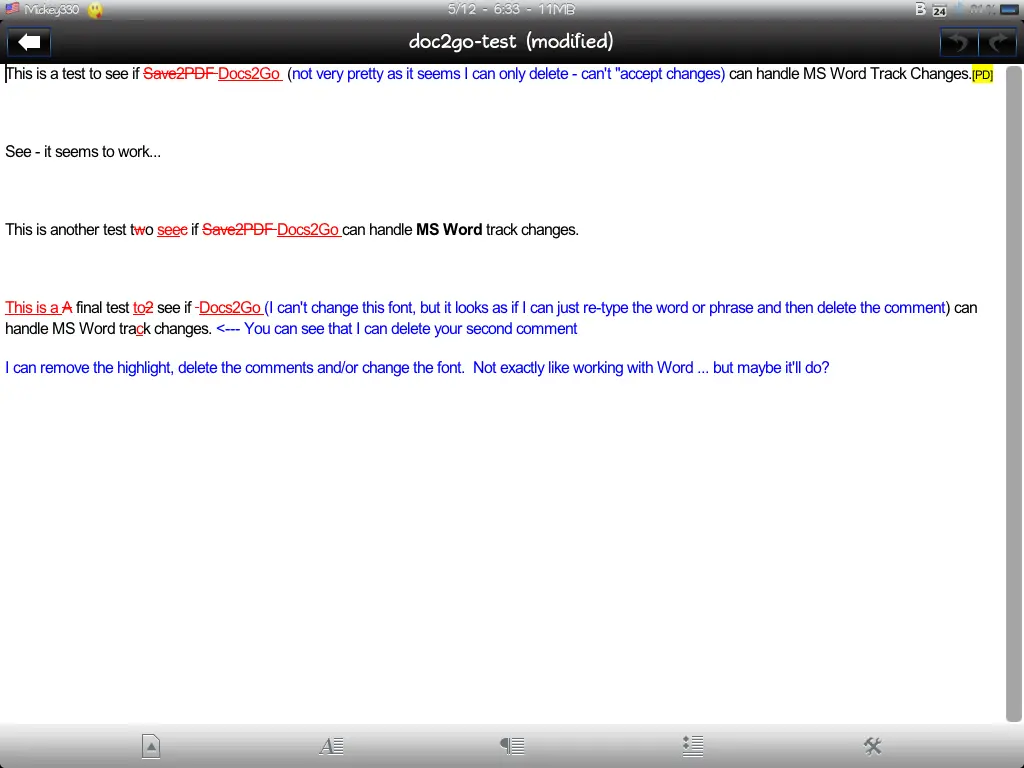Click the bold 'MS Word' text

[449, 229]
